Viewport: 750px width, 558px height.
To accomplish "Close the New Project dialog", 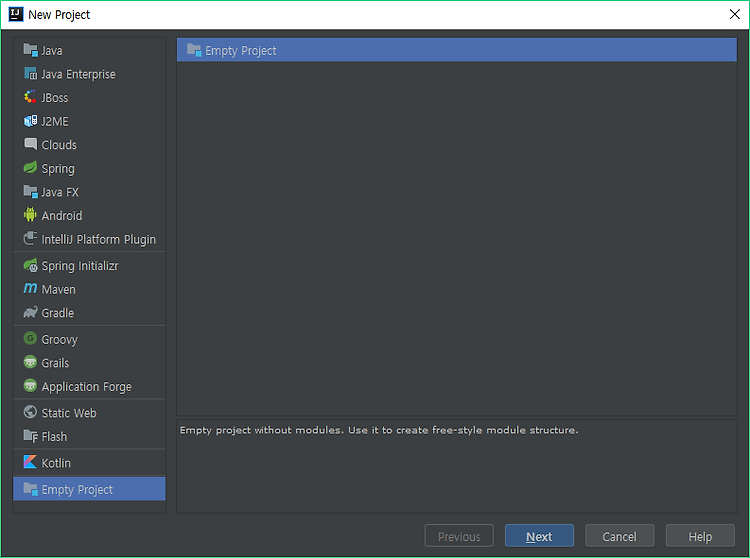I will click(735, 14).
